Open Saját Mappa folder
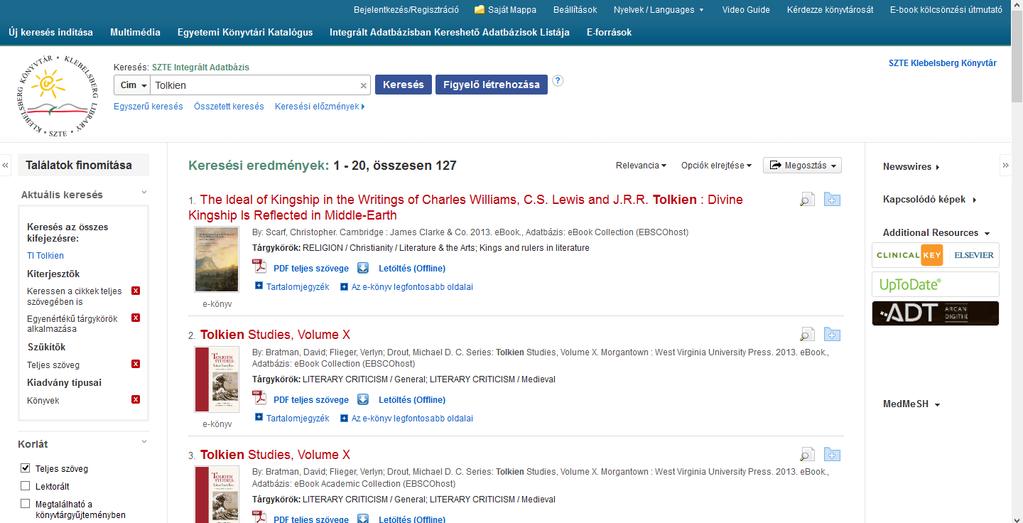Screen dimensions: 1023x523 [x=505, y=10]
